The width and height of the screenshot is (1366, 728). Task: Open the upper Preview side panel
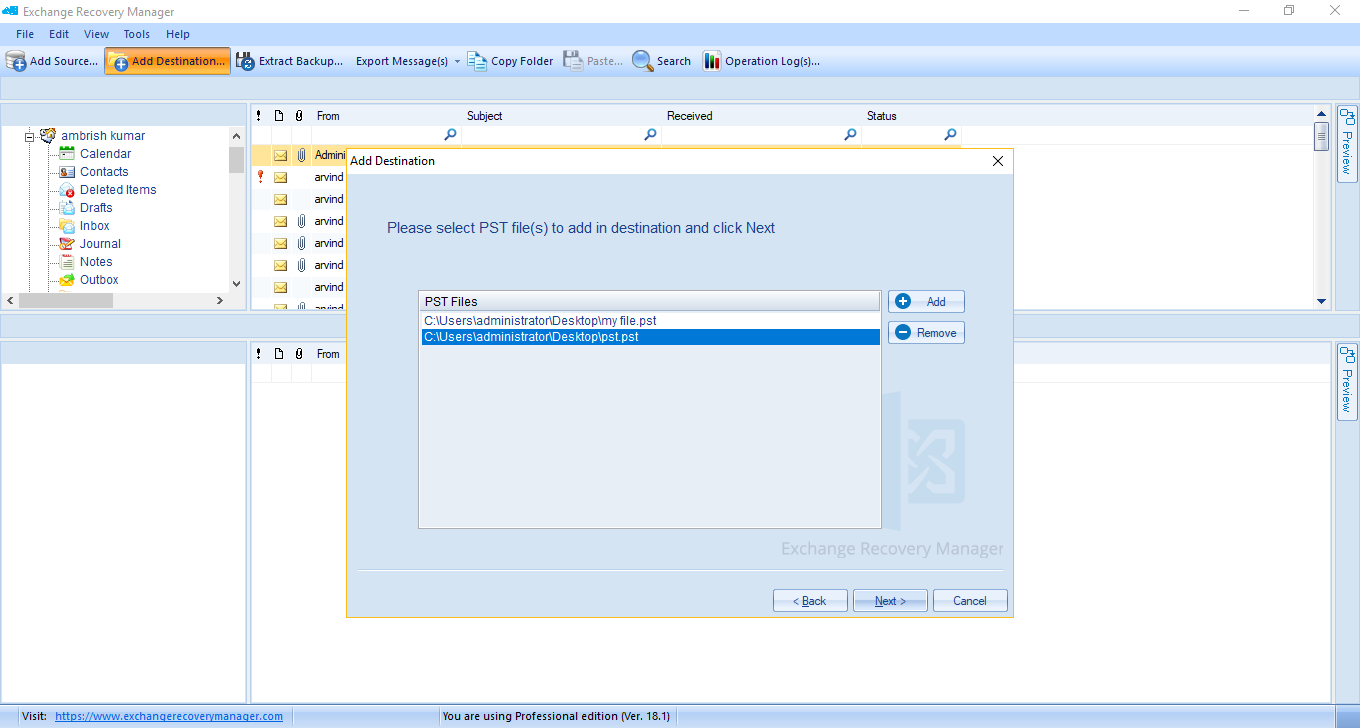(x=1346, y=144)
